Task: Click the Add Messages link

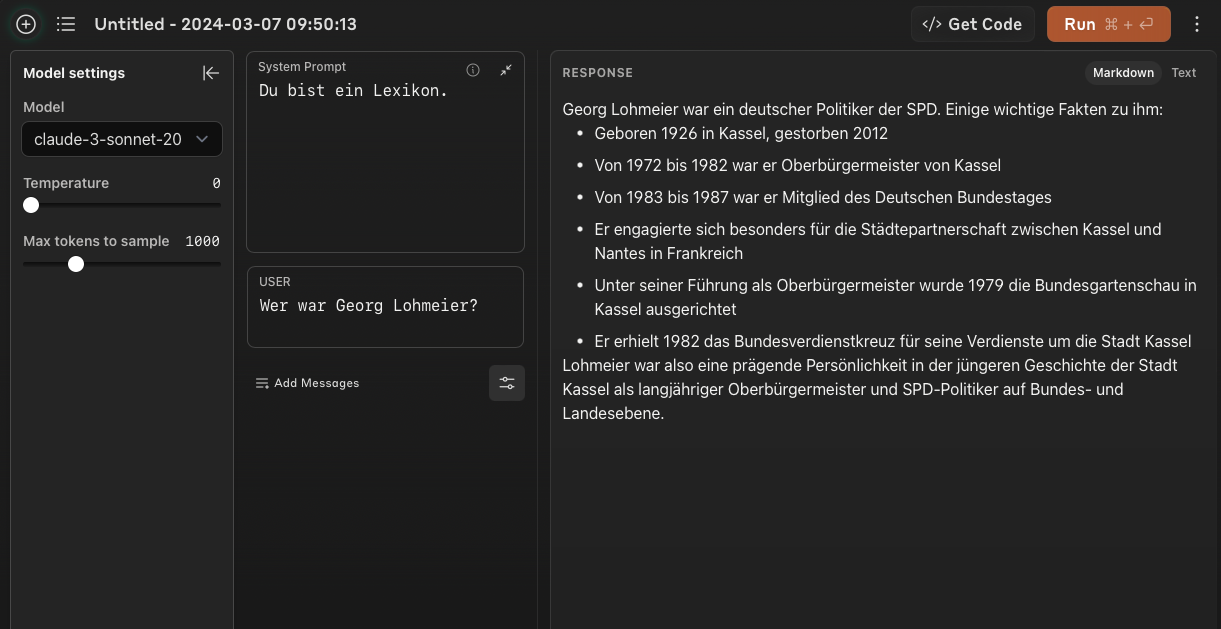Action: 316,383
